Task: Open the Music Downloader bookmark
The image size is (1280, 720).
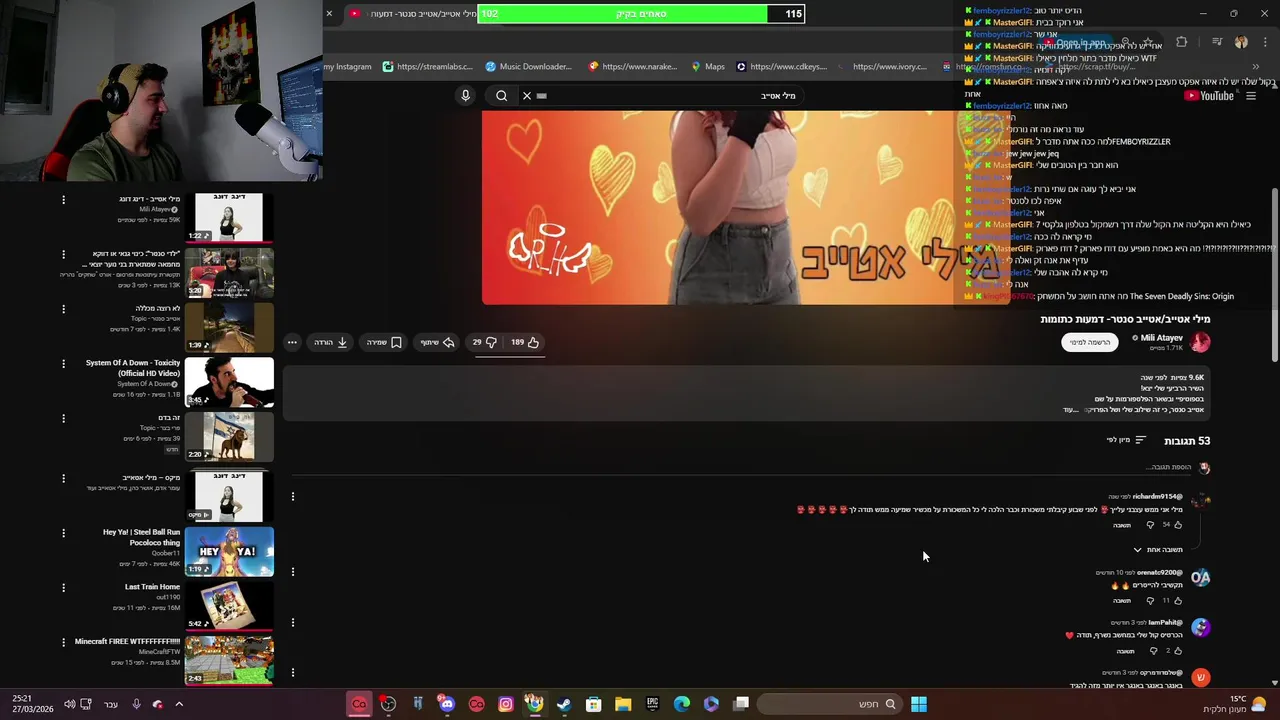Action: [x=529, y=67]
